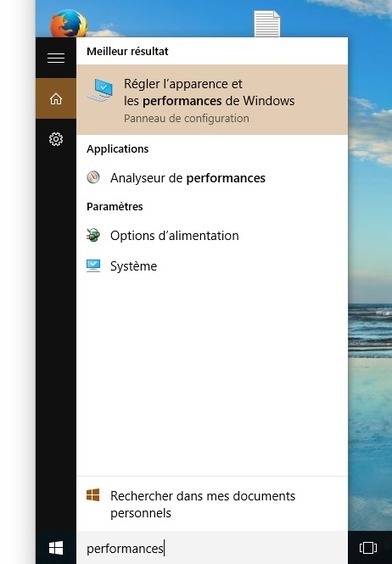The width and height of the screenshot is (392, 564).
Task: Click the Windows logo beside Rechercher
Action: point(93,495)
